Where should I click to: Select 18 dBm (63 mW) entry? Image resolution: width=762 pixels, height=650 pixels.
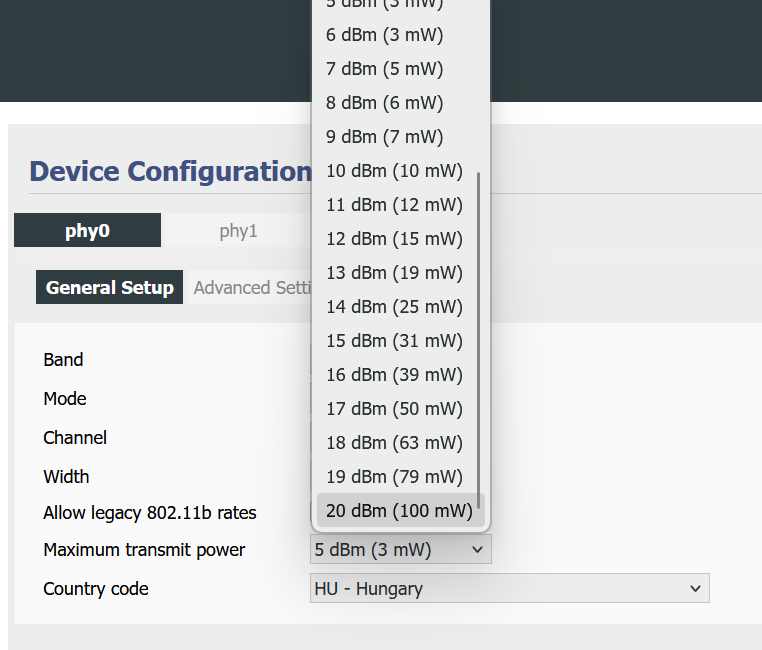click(x=394, y=443)
